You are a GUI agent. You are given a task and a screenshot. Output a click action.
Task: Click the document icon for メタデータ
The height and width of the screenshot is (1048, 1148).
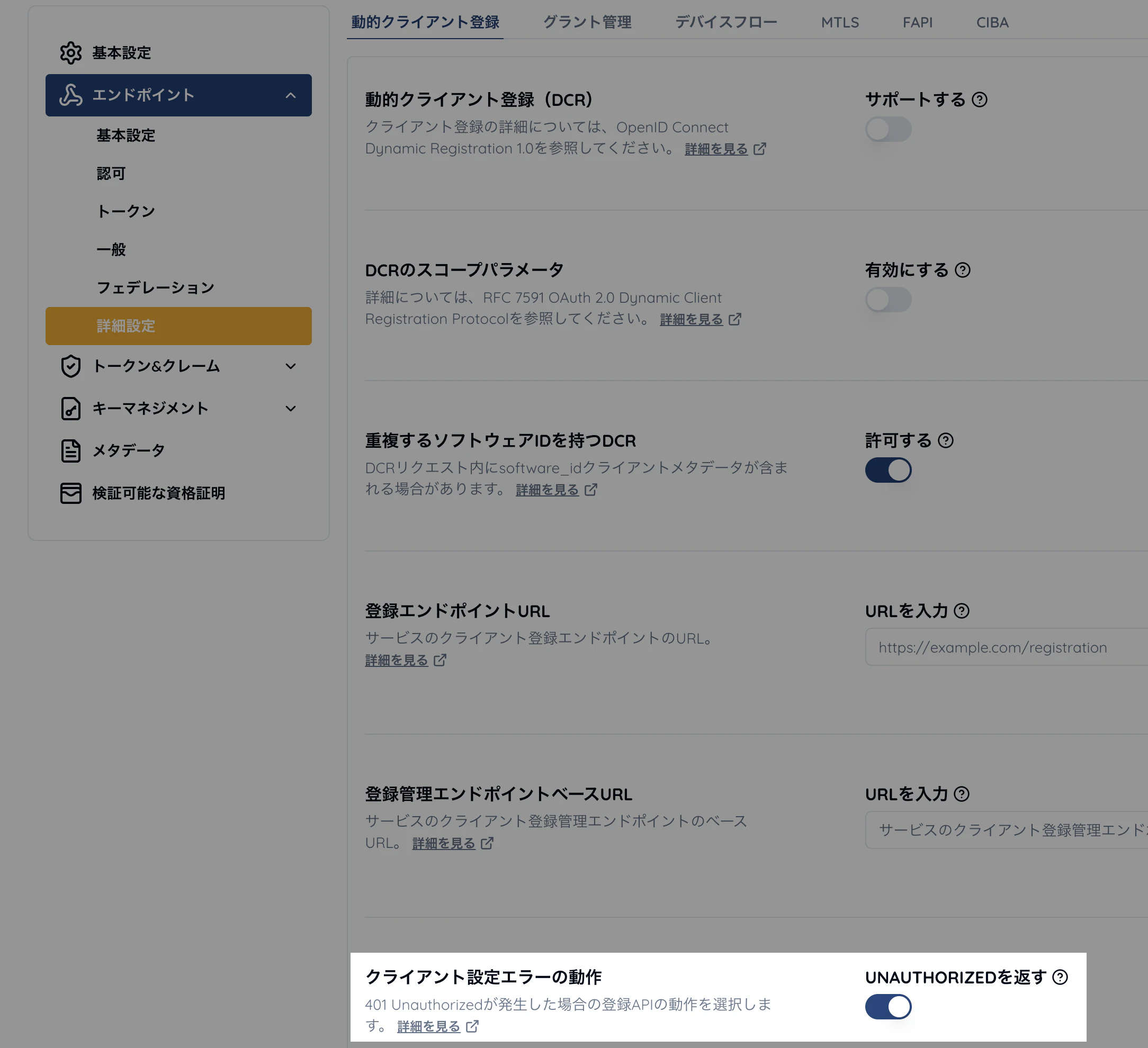pyautogui.click(x=70, y=451)
